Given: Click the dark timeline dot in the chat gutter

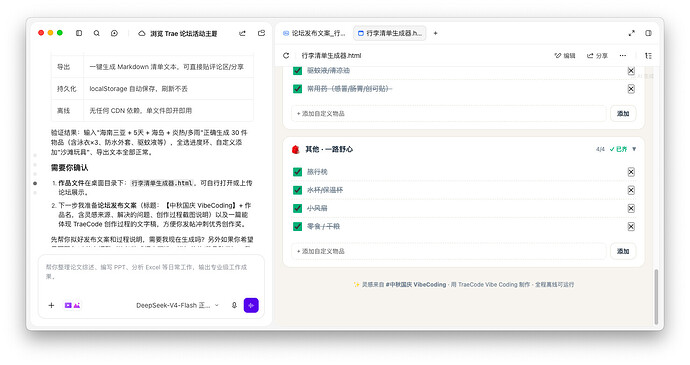Looking at the screenshot, I should [35, 183].
